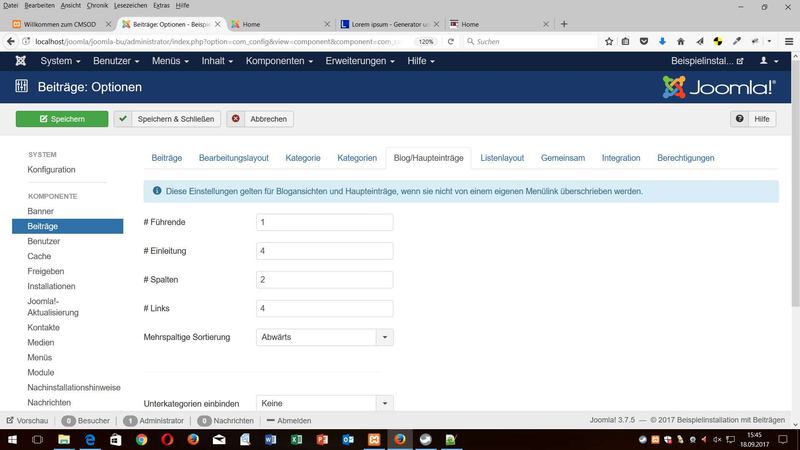This screenshot has width=800, height=450.
Task: Reload the page with refresh icon
Action: (451, 41)
